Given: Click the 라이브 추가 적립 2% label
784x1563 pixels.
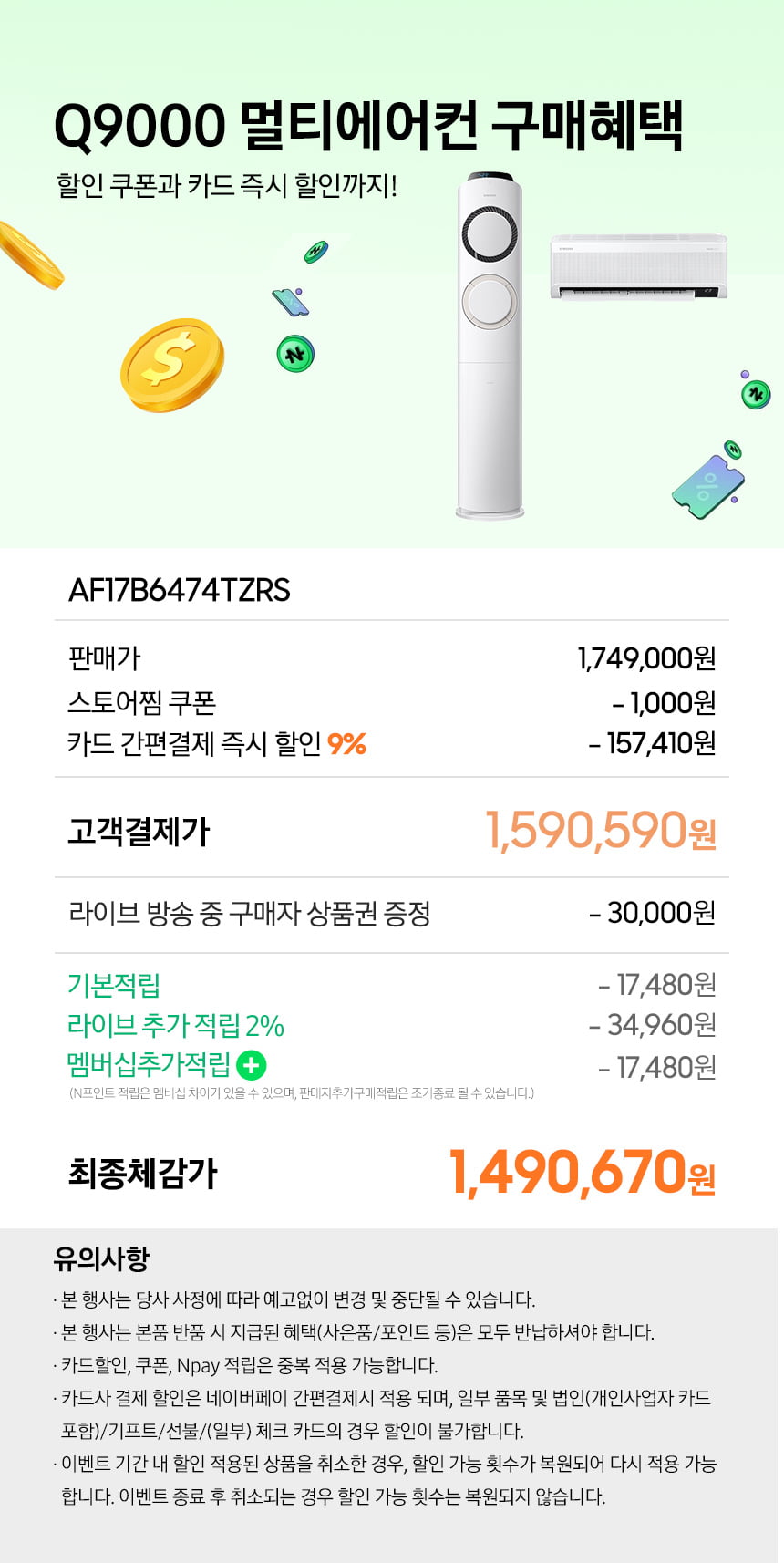Looking at the screenshot, I should coord(176,1025).
